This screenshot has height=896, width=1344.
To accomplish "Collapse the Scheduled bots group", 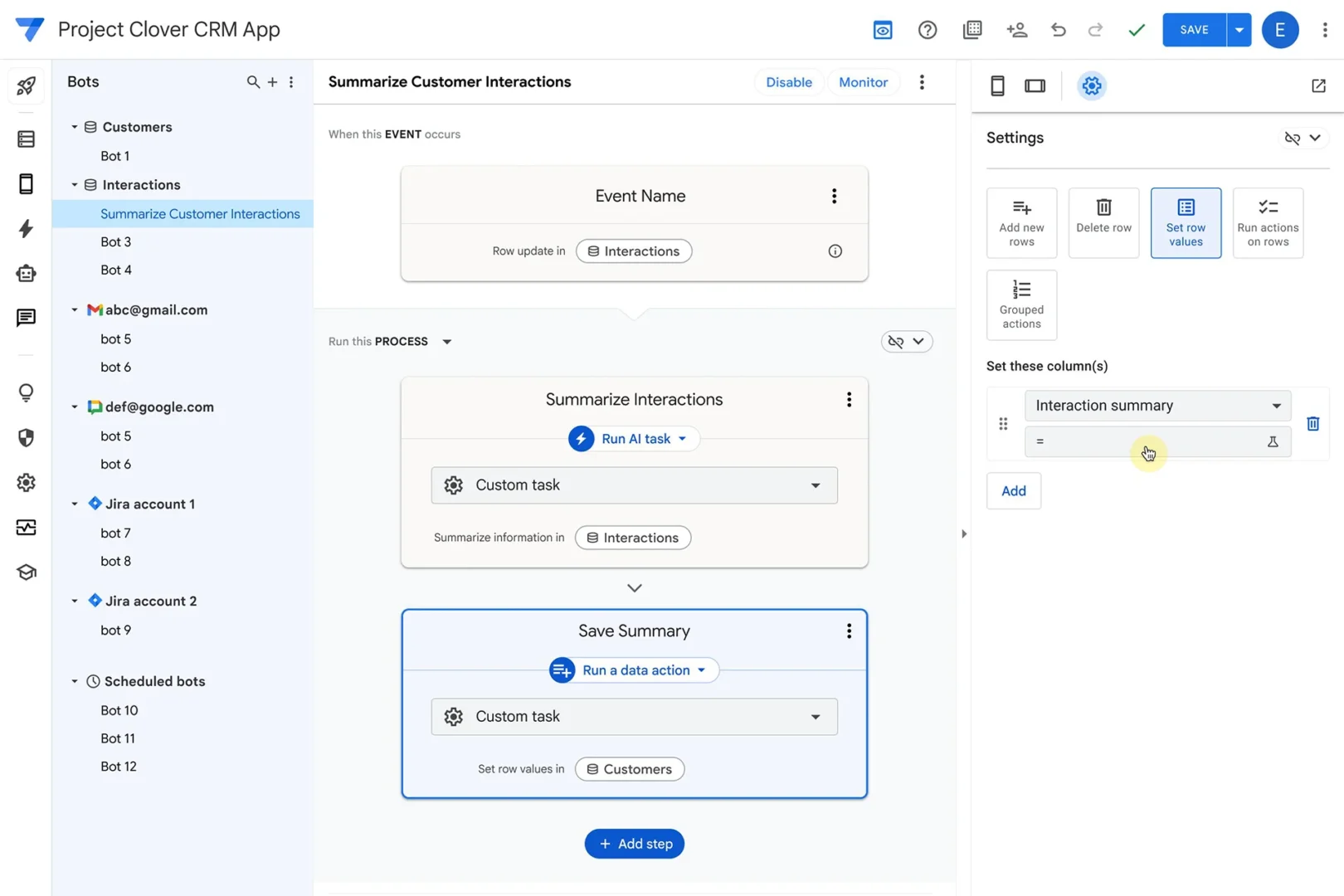I will 75,682.
